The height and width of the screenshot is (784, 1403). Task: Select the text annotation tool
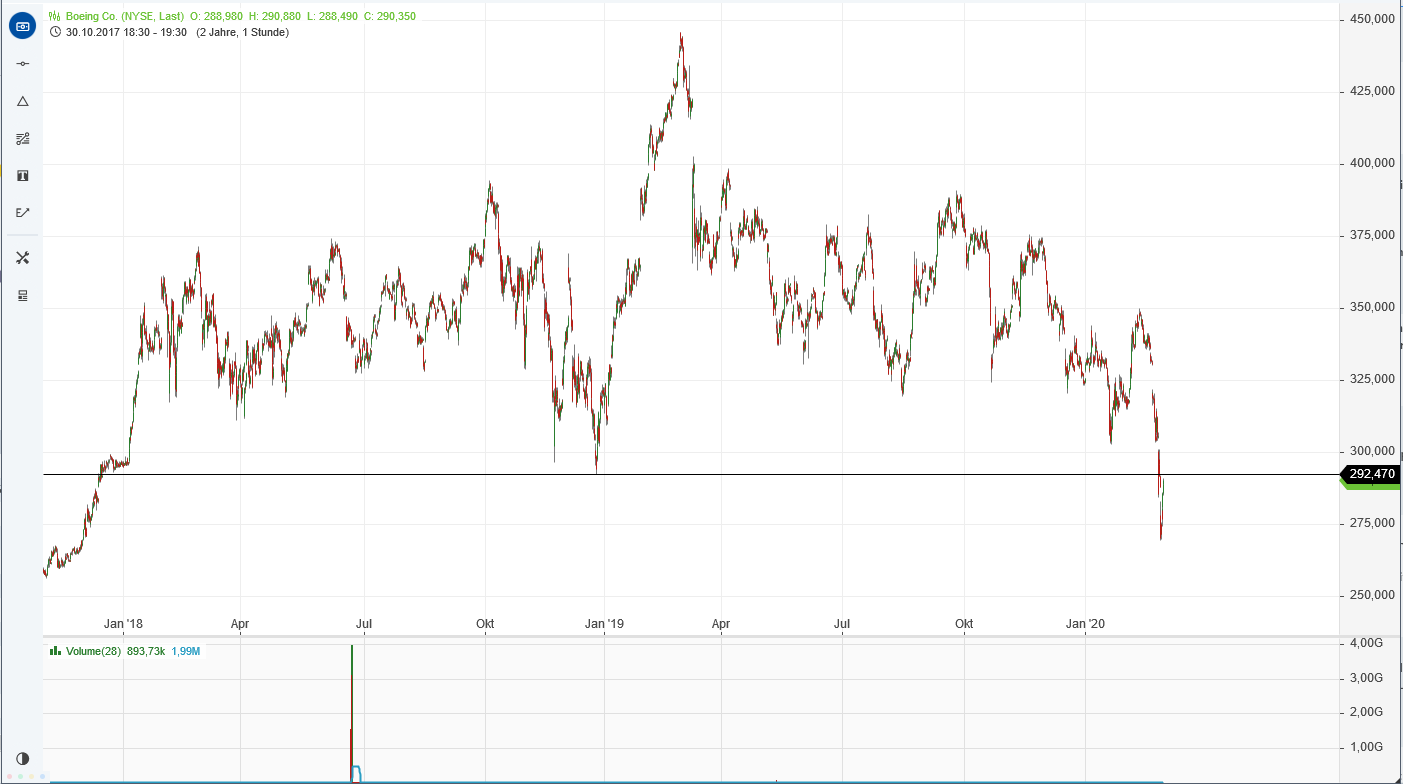22,176
